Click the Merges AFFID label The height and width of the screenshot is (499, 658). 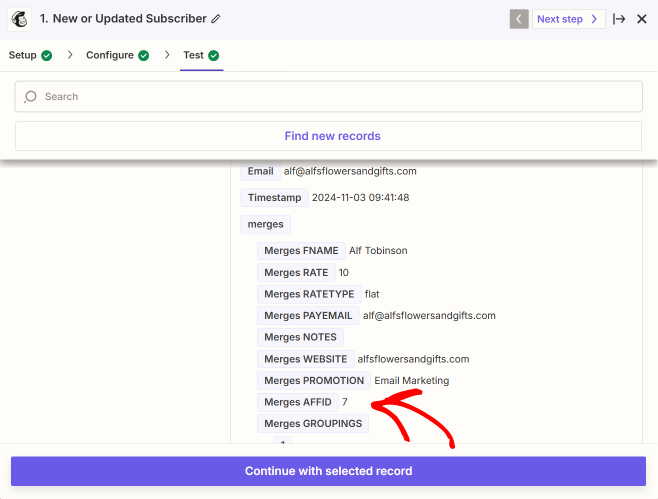tap(298, 402)
